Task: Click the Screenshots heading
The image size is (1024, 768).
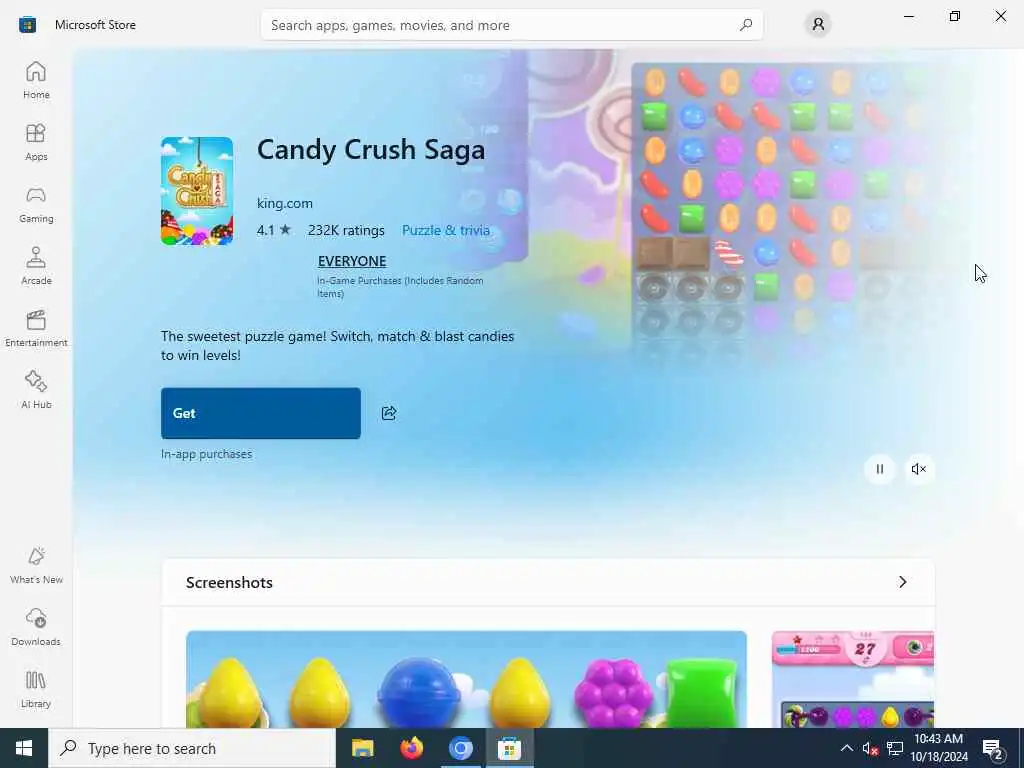Action: tap(229, 583)
